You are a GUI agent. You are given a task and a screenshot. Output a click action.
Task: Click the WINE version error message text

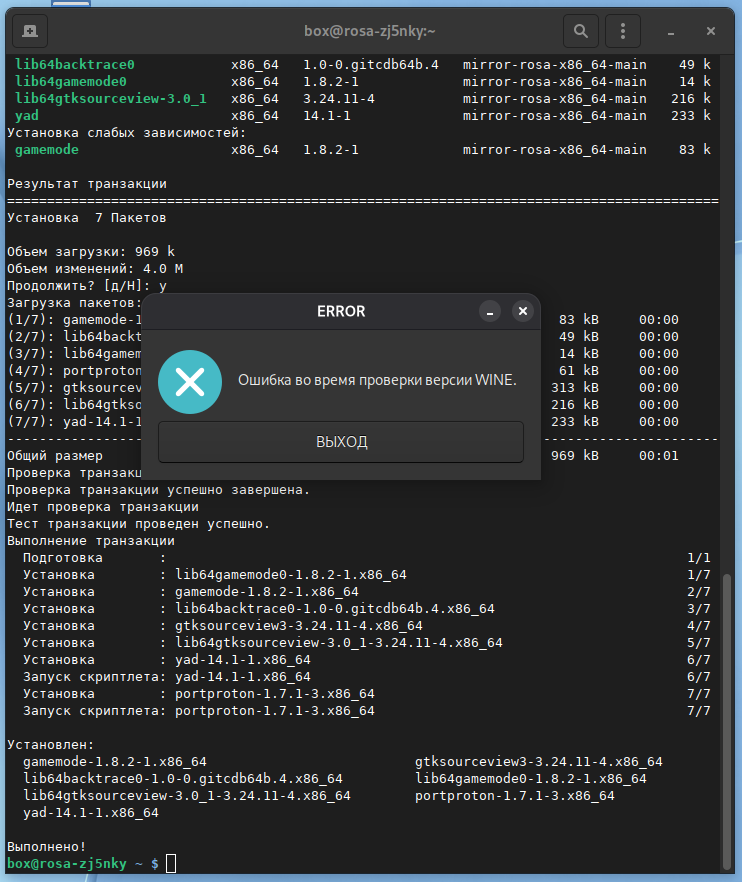[x=376, y=380]
